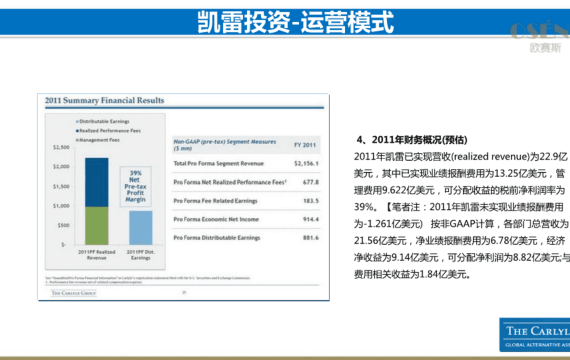Screen dimensions: 570x360
Task: Click the 39% Net Pre-tax Profit Margin box
Action: [136, 186]
